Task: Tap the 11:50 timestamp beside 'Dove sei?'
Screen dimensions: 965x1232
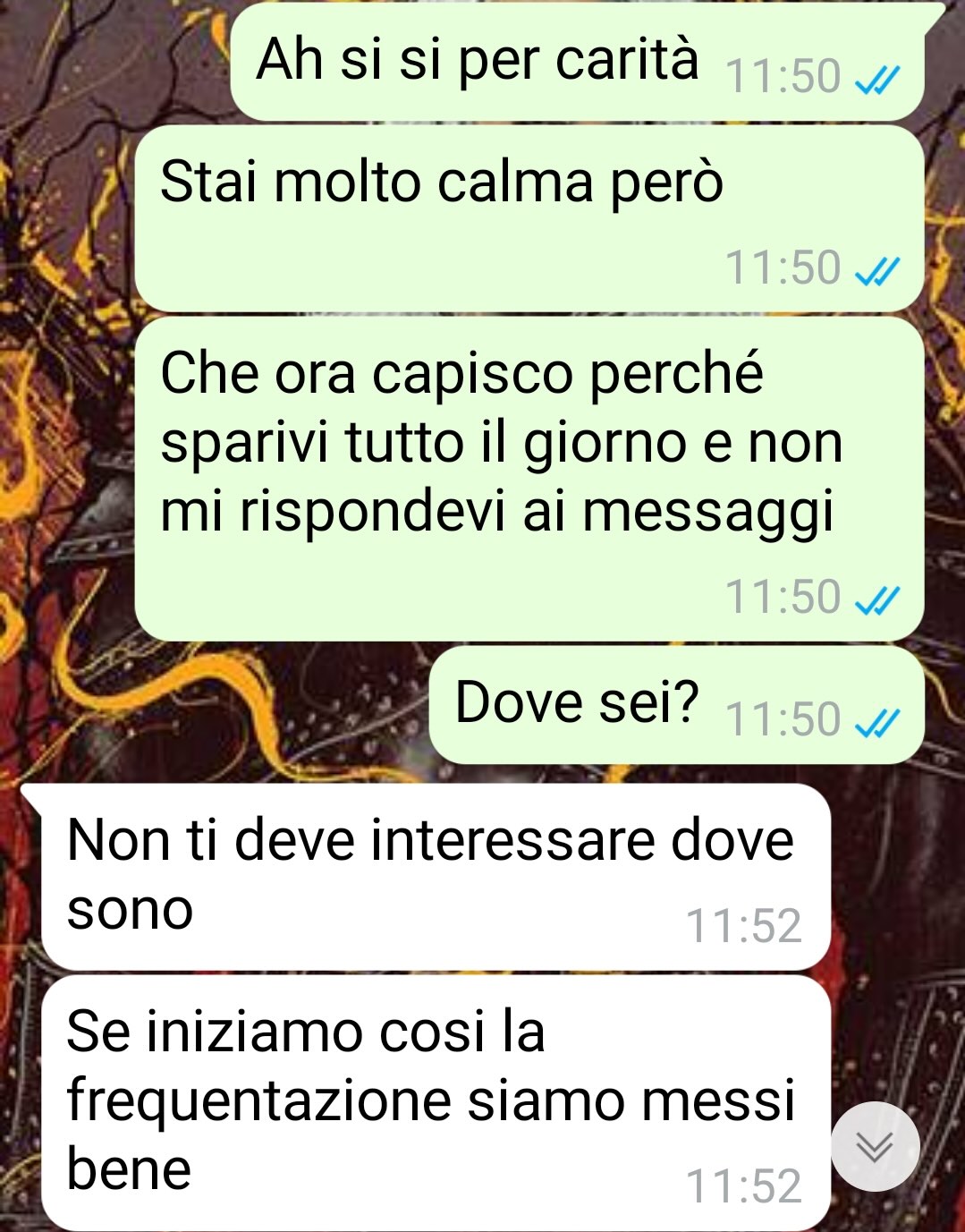Action: pos(783,720)
